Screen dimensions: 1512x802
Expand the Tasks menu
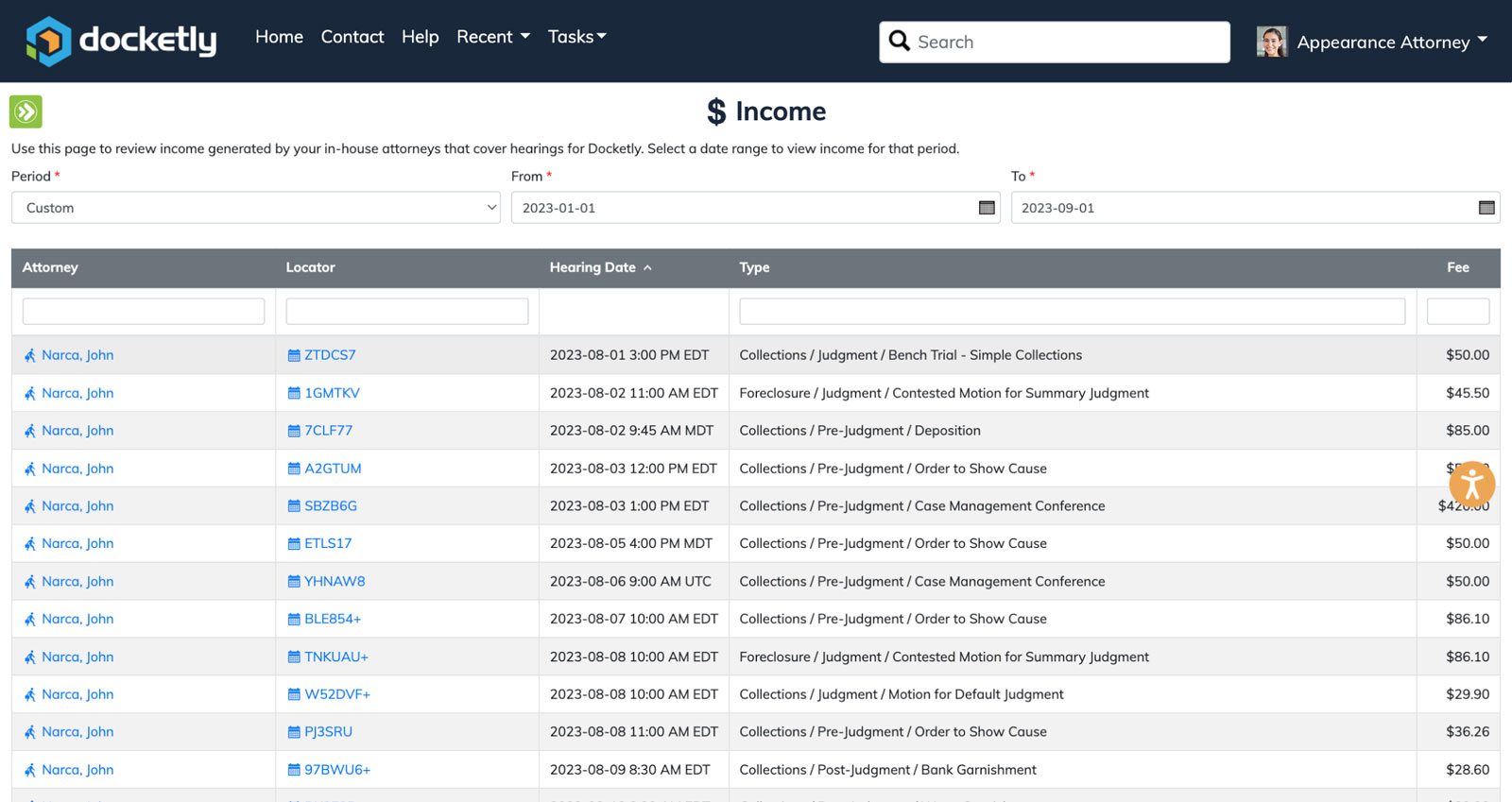point(577,37)
